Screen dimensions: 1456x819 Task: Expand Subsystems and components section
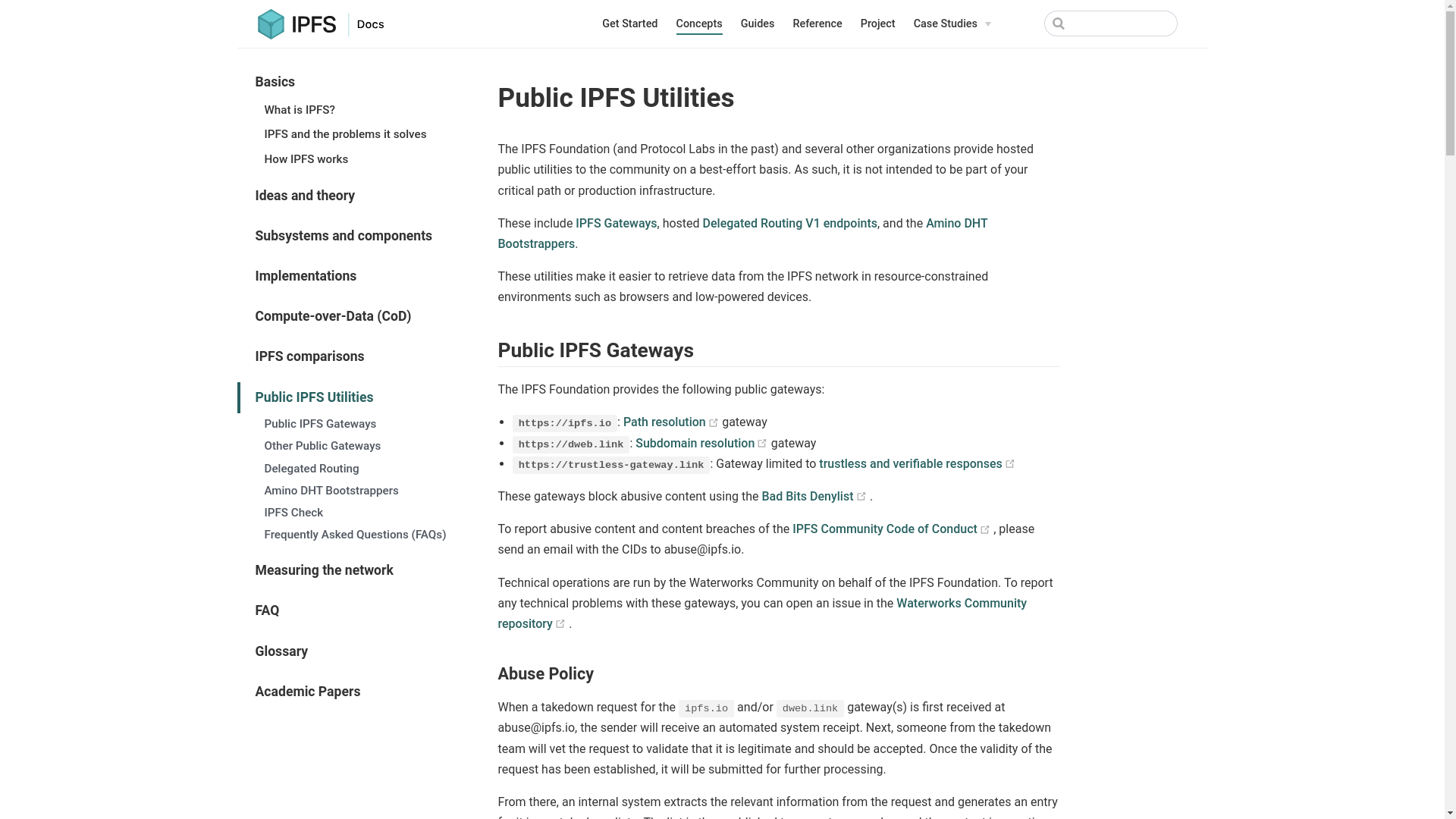coord(343,236)
